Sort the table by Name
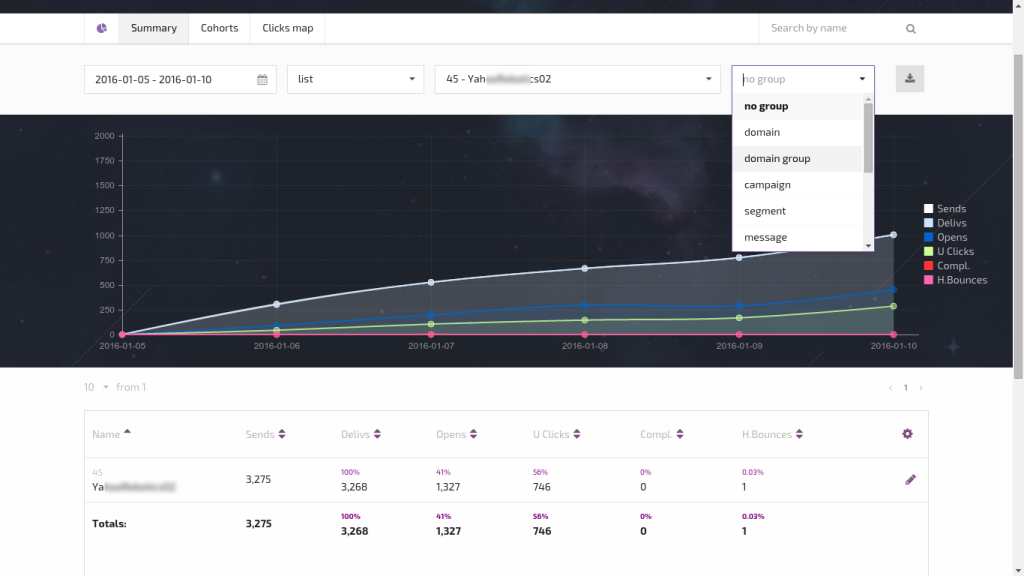 click(111, 434)
